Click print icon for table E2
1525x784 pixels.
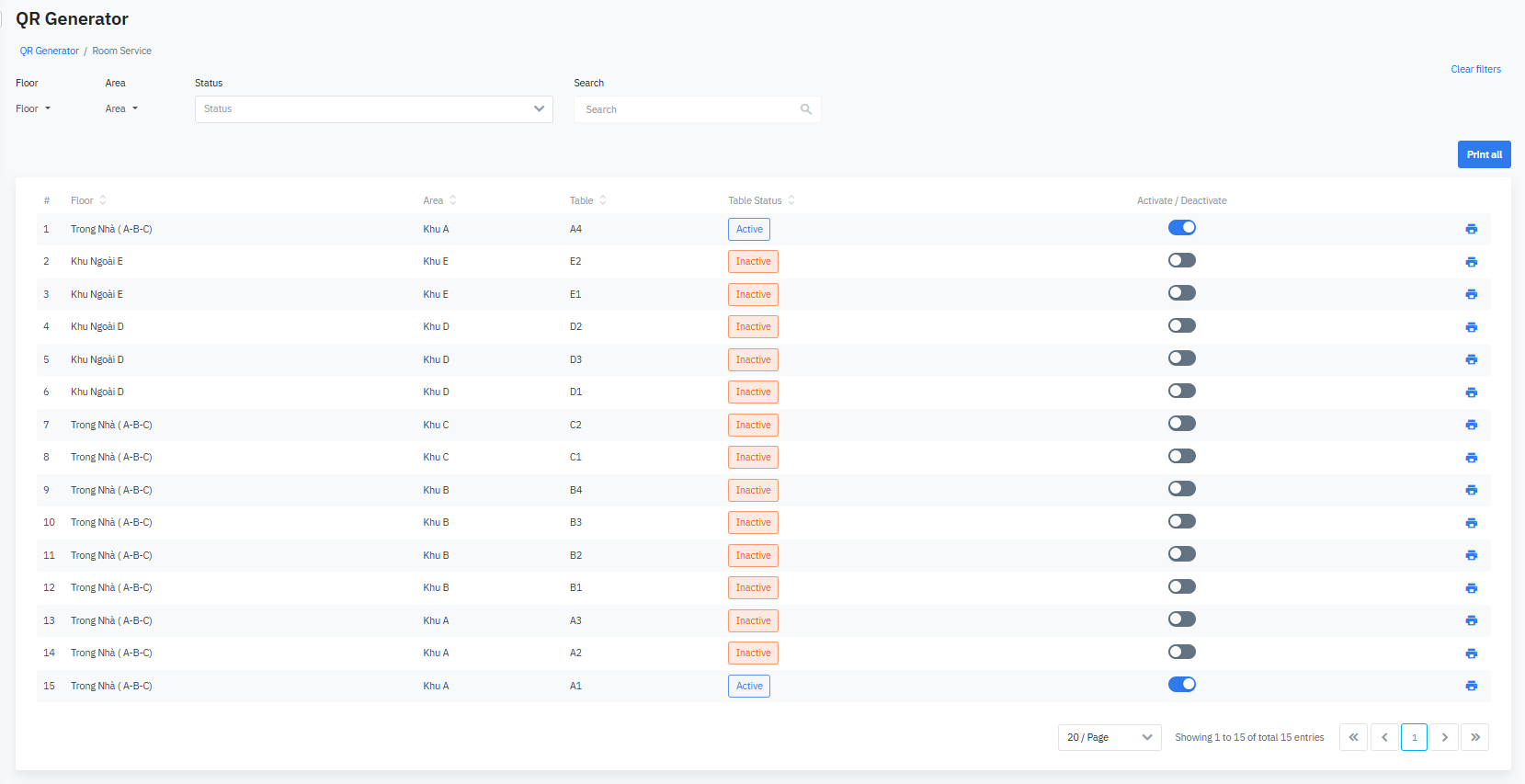pos(1471,262)
